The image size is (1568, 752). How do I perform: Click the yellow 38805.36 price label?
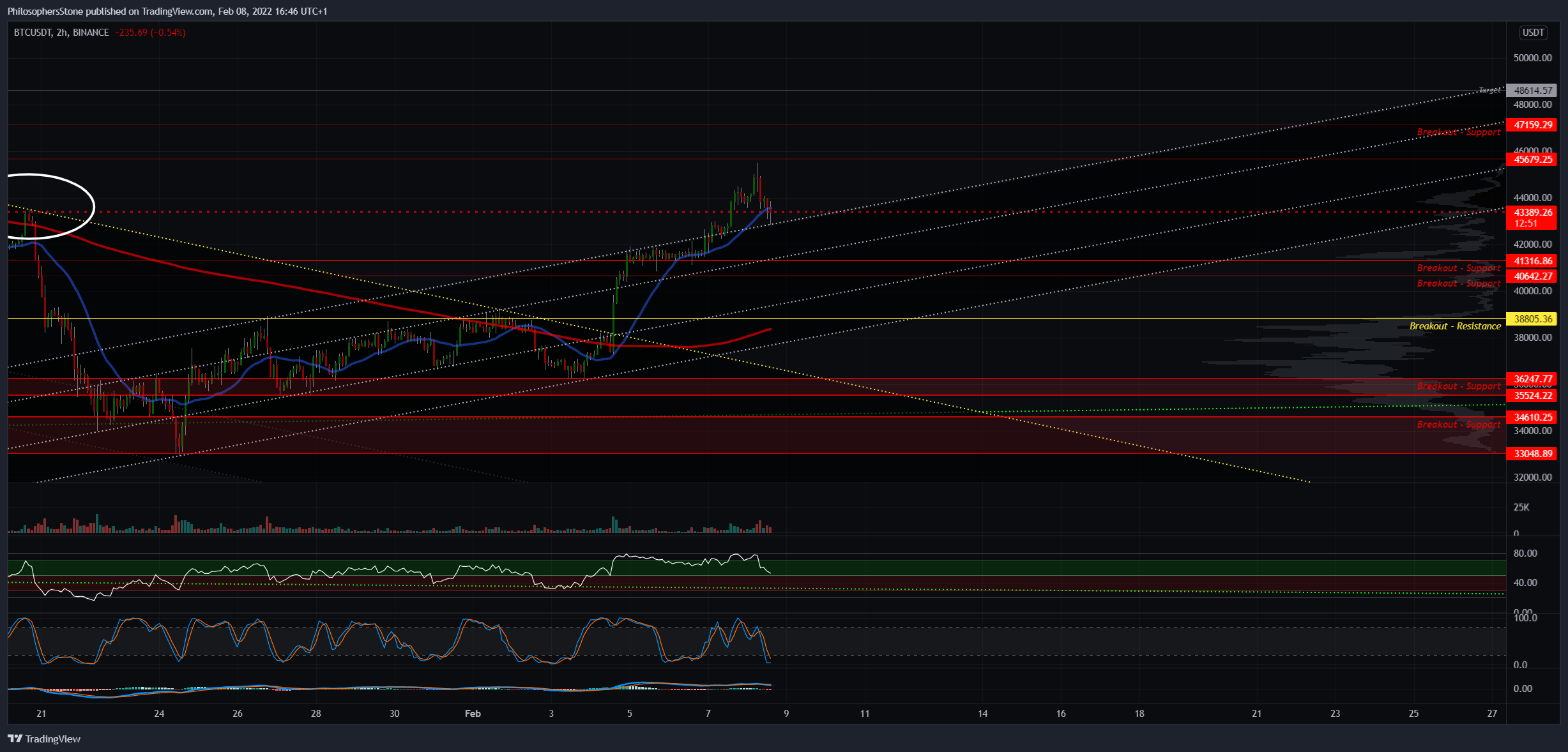tap(1533, 319)
